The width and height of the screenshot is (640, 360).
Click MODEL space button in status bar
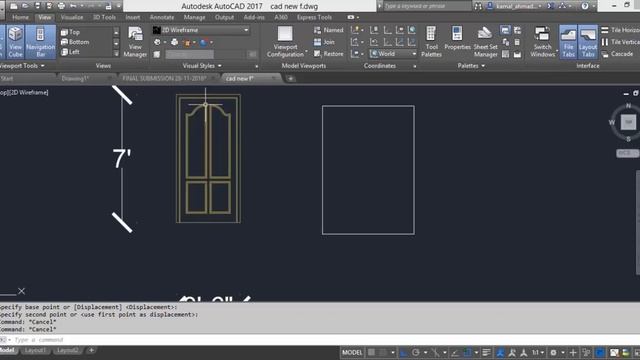(352, 353)
